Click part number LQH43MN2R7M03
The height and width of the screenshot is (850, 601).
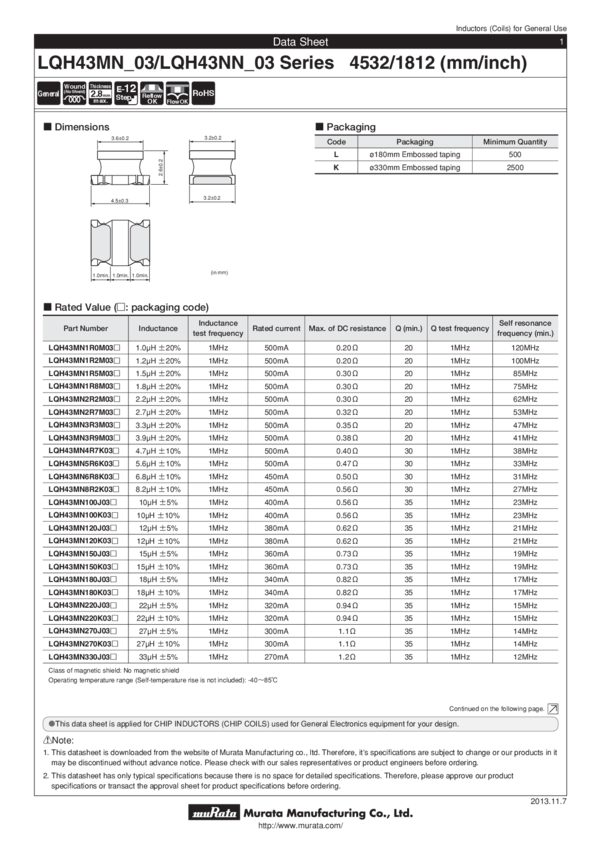(x=84, y=412)
